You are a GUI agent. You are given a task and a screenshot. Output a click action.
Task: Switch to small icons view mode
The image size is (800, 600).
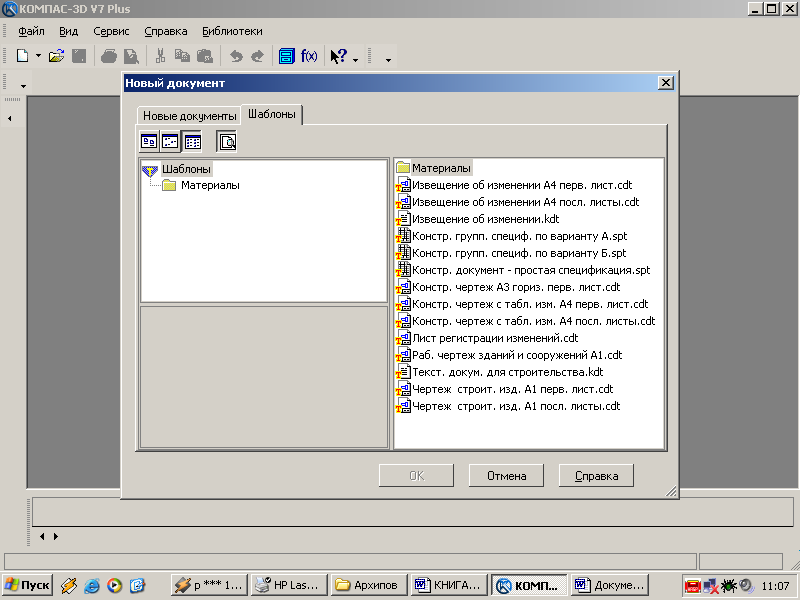pyautogui.click(x=170, y=142)
